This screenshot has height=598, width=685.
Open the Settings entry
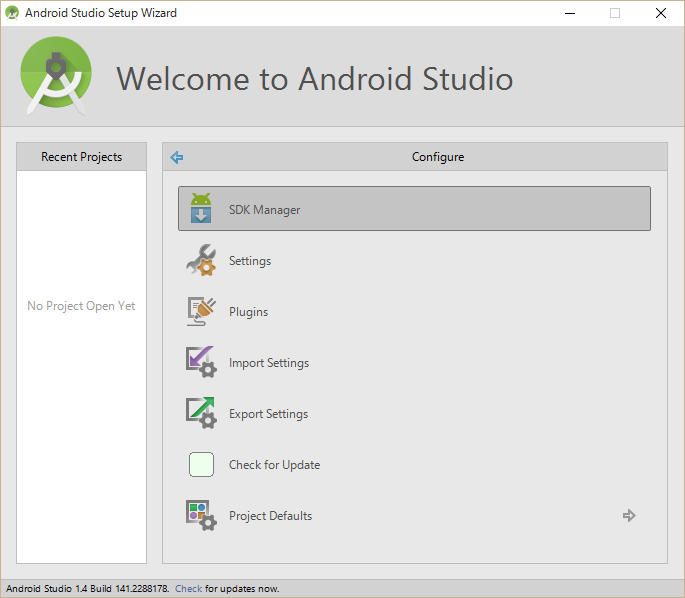click(x=414, y=260)
